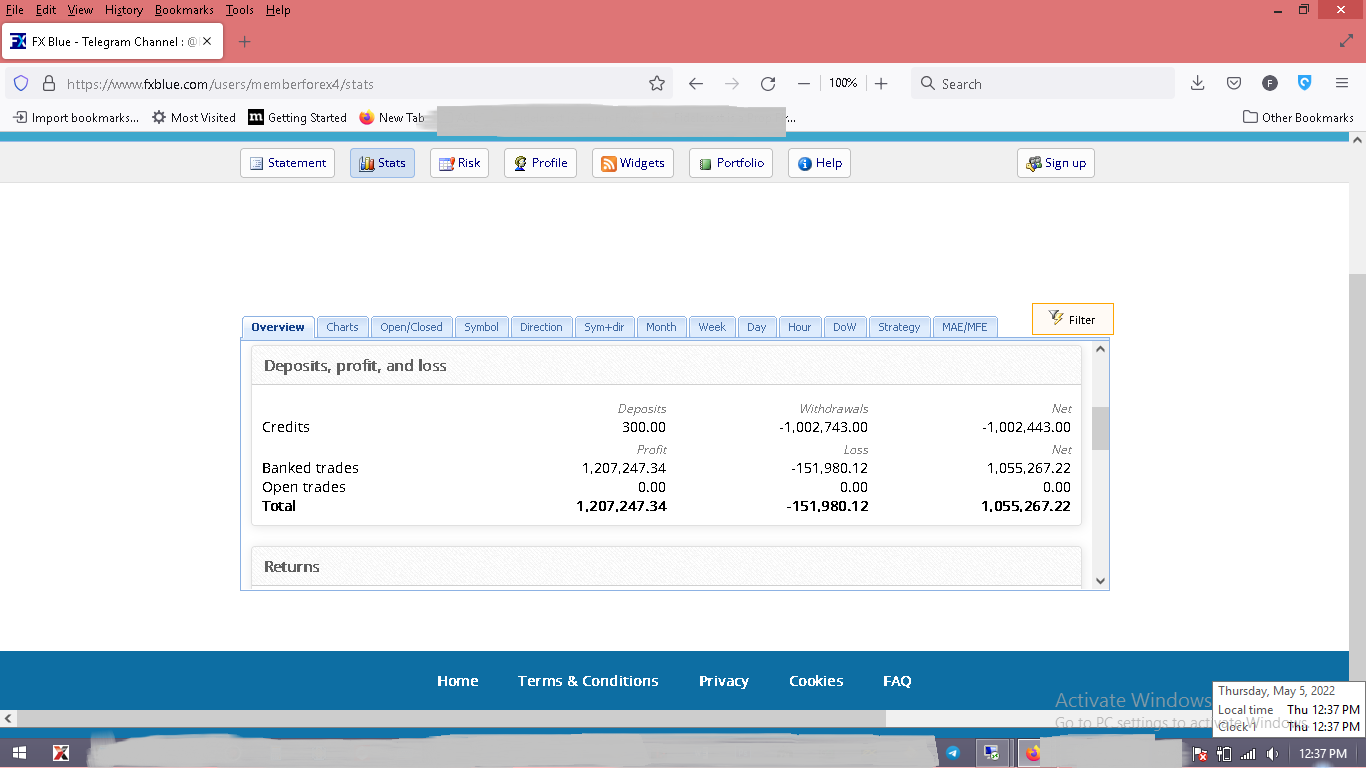
Task: Open the Telegram icon in the taskbar
Action: (x=953, y=753)
